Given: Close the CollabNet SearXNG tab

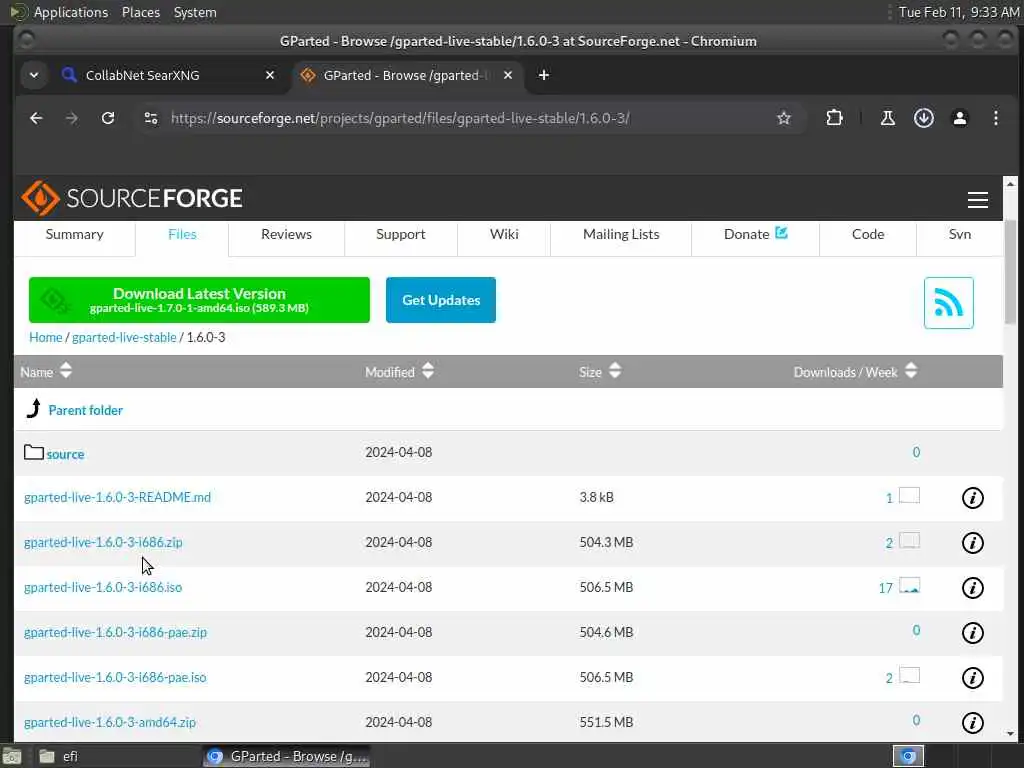Looking at the screenshot, I should coord(270,75).
